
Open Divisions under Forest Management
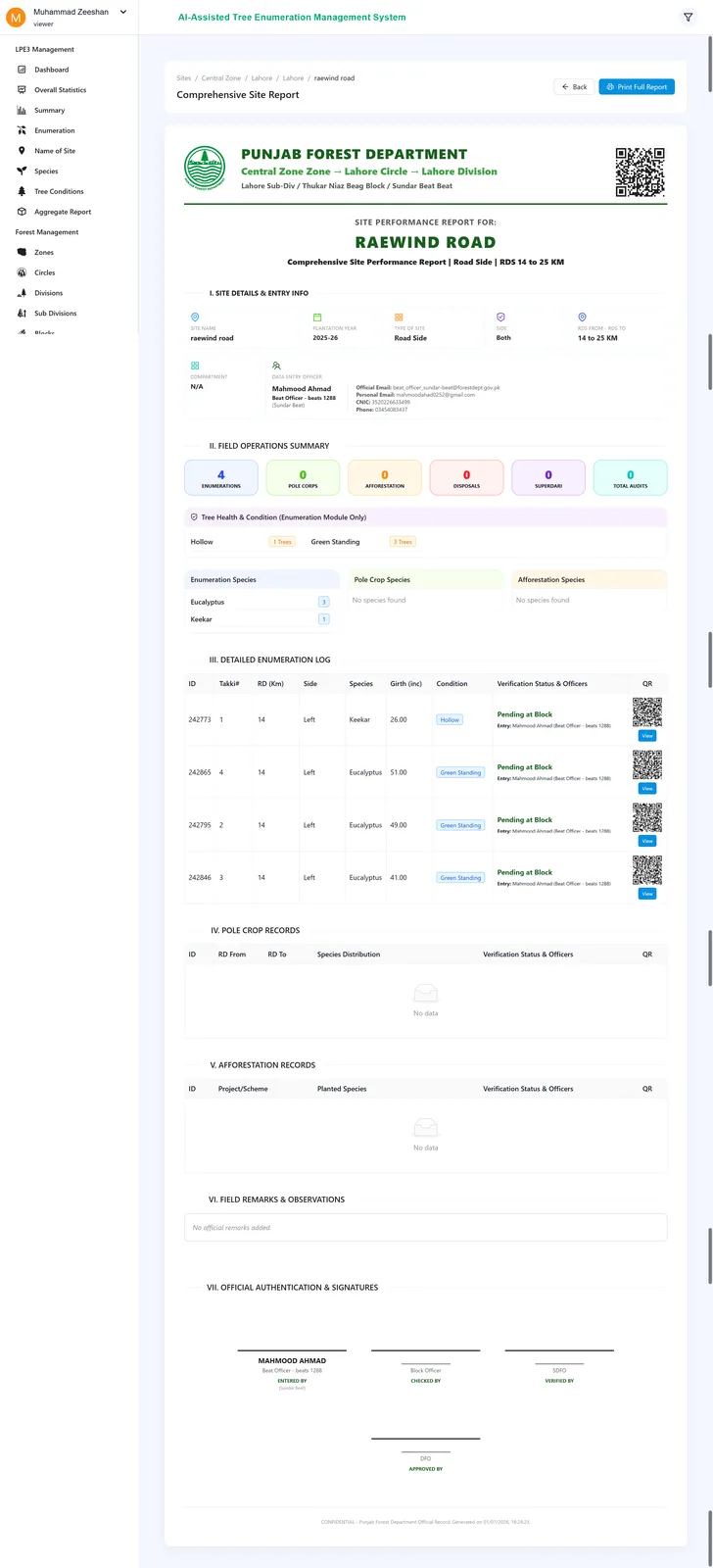[48, 293]
